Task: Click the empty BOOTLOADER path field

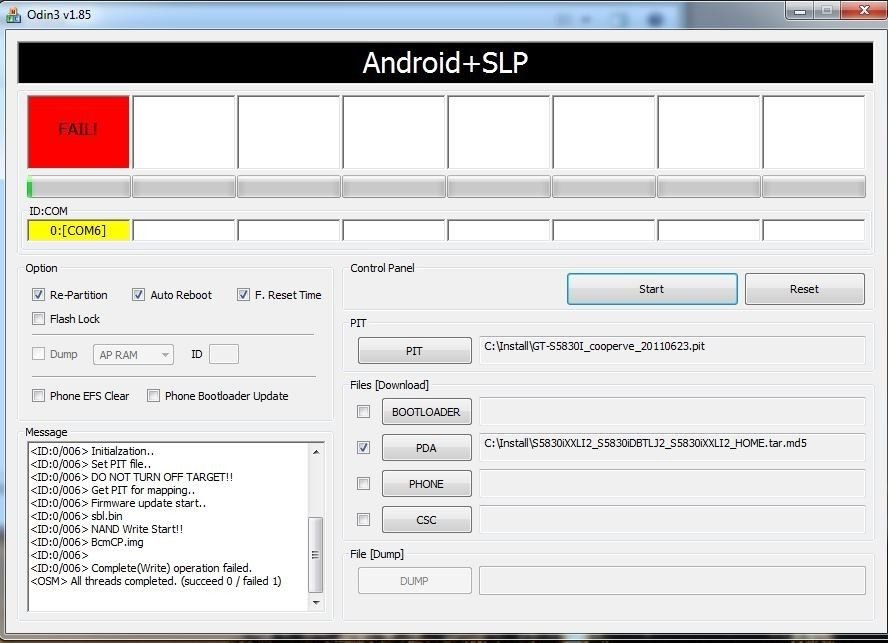Action: click(x=672, y=411)
